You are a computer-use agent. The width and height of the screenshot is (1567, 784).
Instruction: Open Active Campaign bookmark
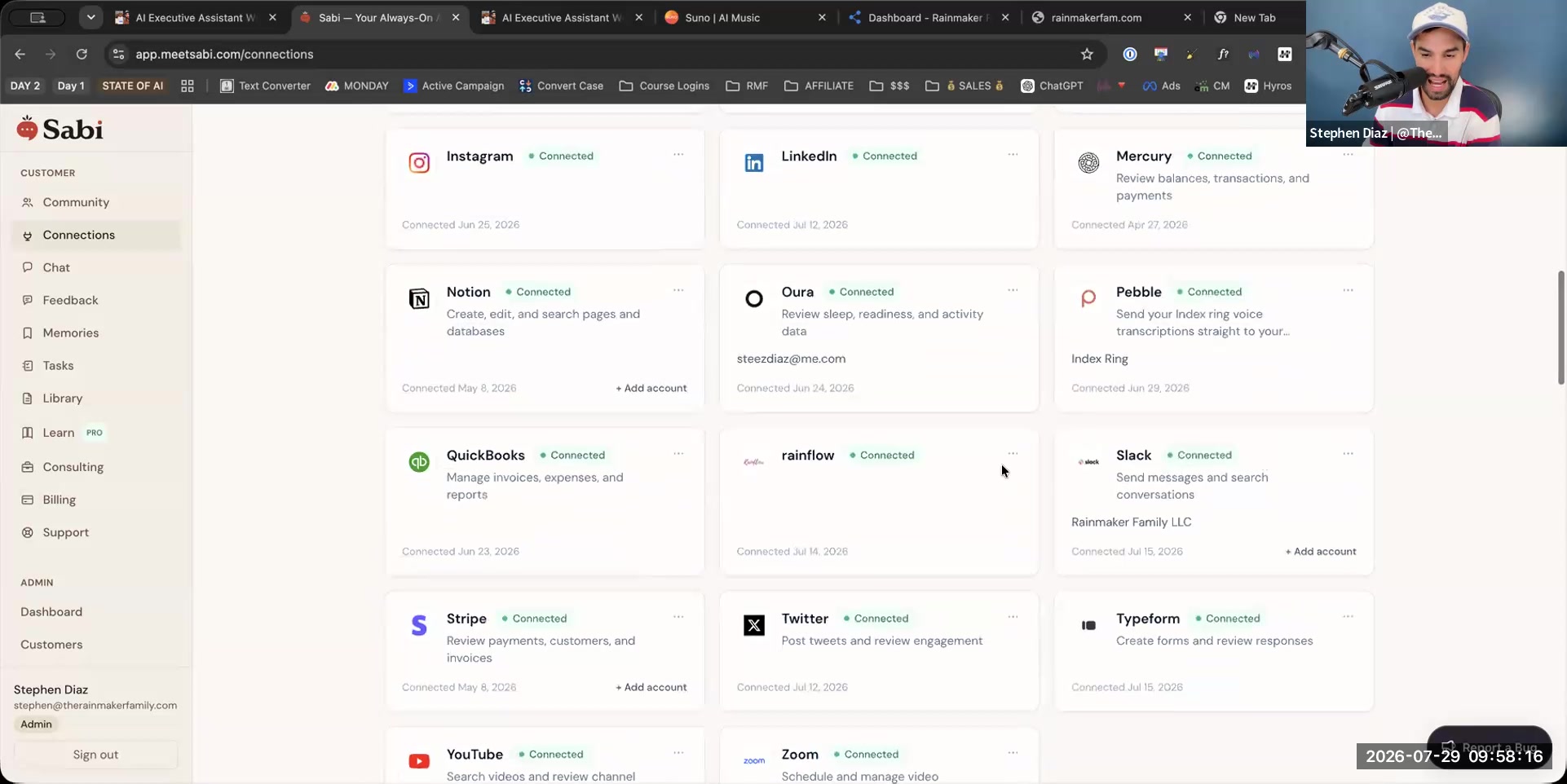[454, 86]
